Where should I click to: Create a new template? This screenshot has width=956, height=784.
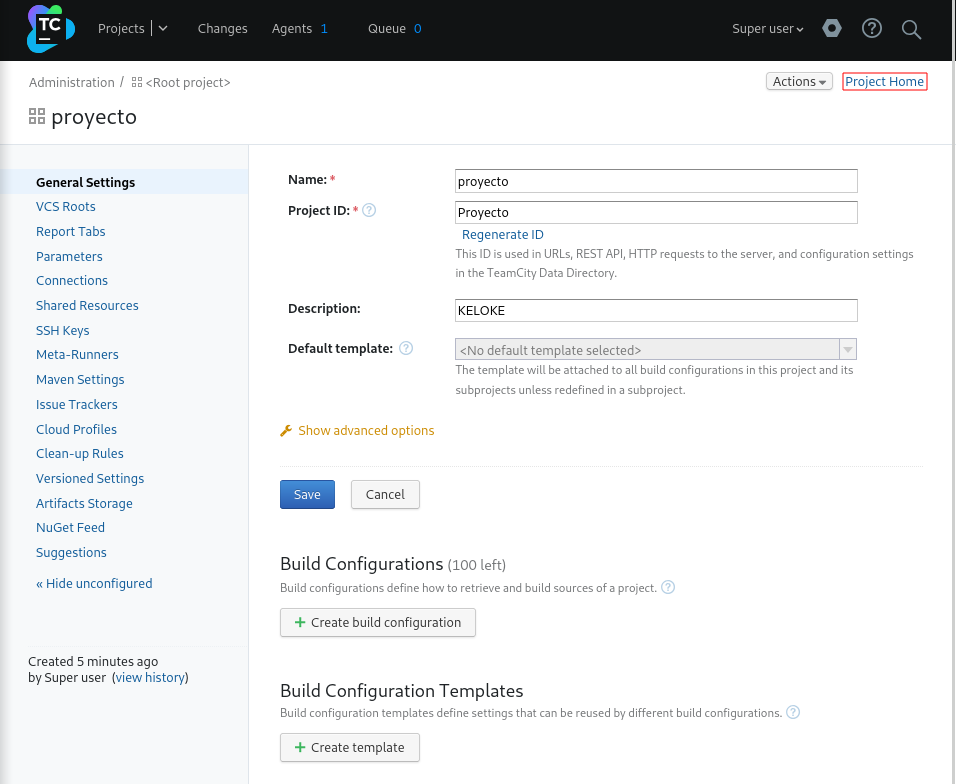(350, 747)
